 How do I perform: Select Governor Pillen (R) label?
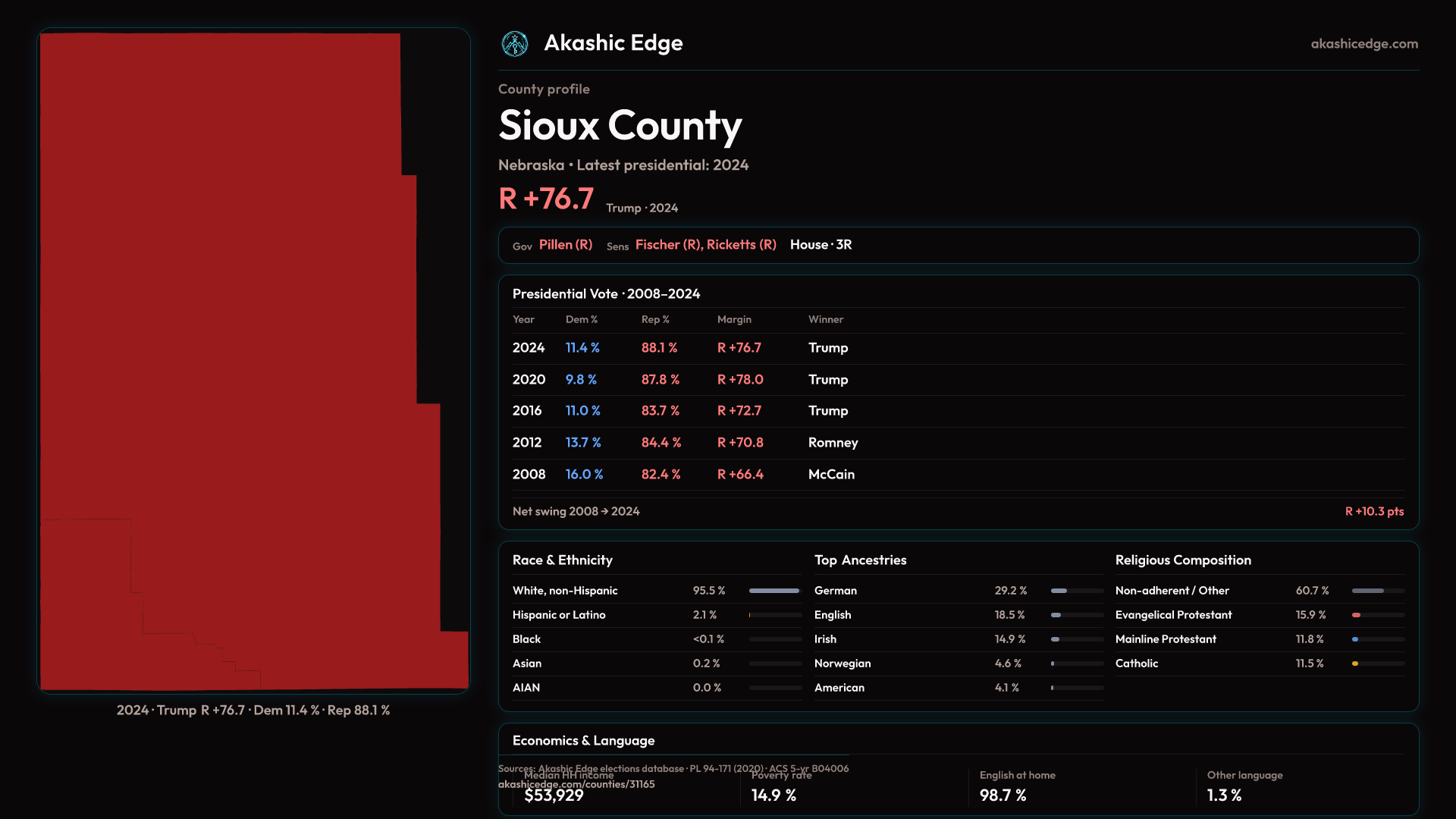(565, 245)
